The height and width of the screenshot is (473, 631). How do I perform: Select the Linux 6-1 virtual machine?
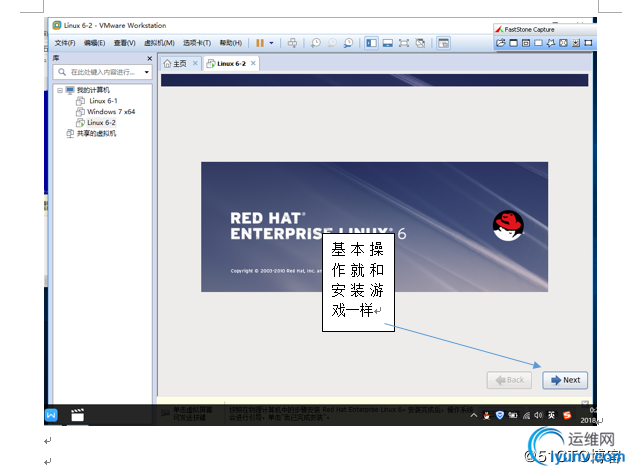click(x=103, y=101)
